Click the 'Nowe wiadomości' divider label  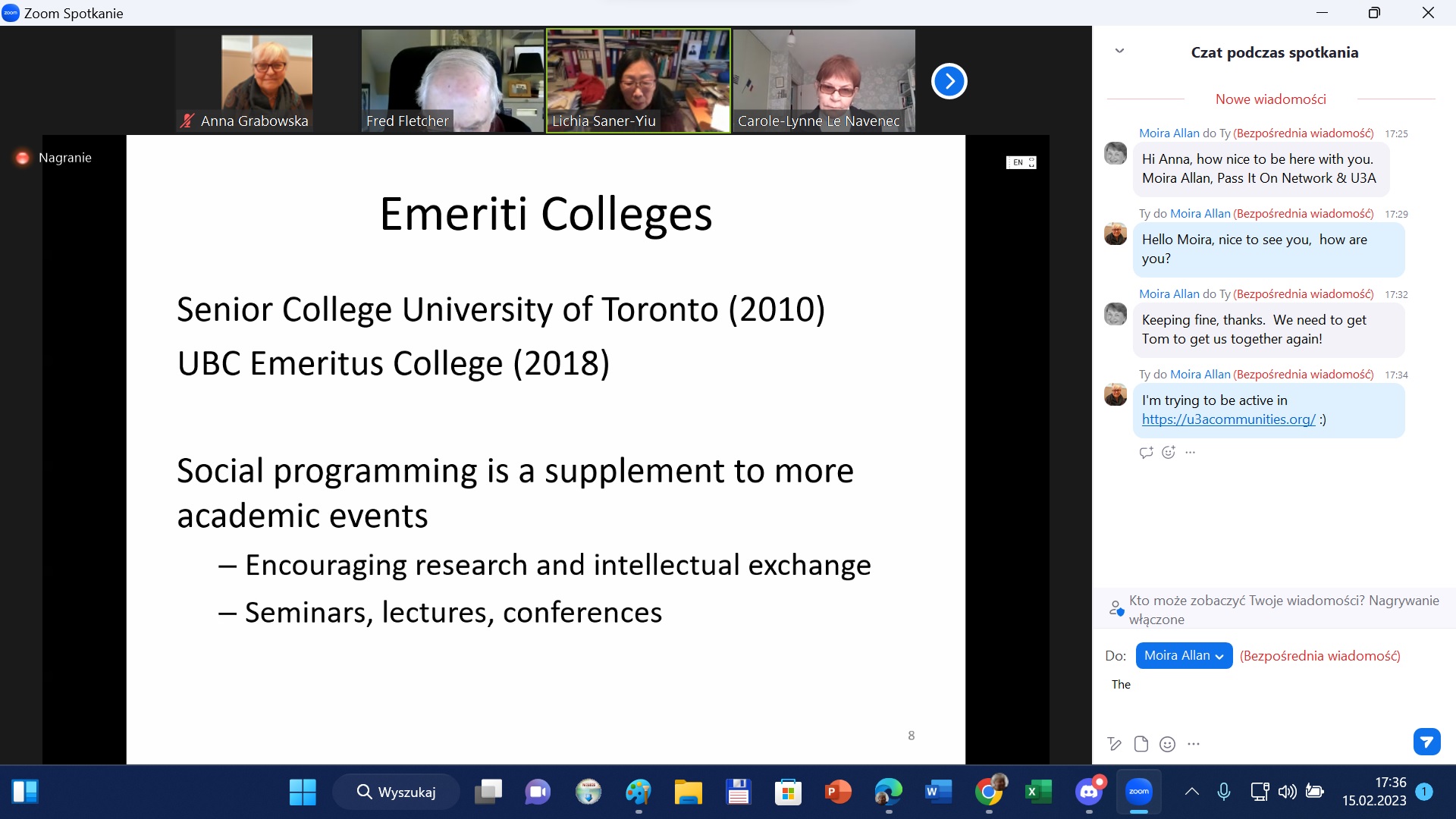[1271, 99]
